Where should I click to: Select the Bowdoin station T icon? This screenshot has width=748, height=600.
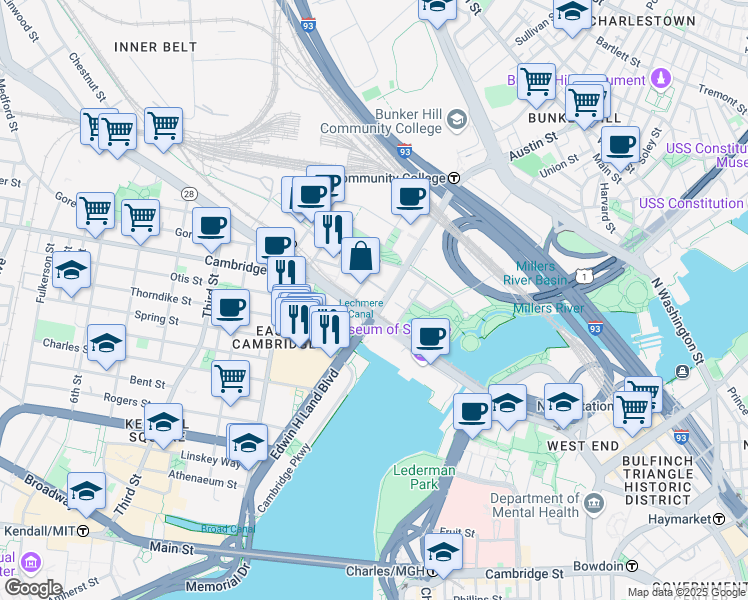pos(632,566)
